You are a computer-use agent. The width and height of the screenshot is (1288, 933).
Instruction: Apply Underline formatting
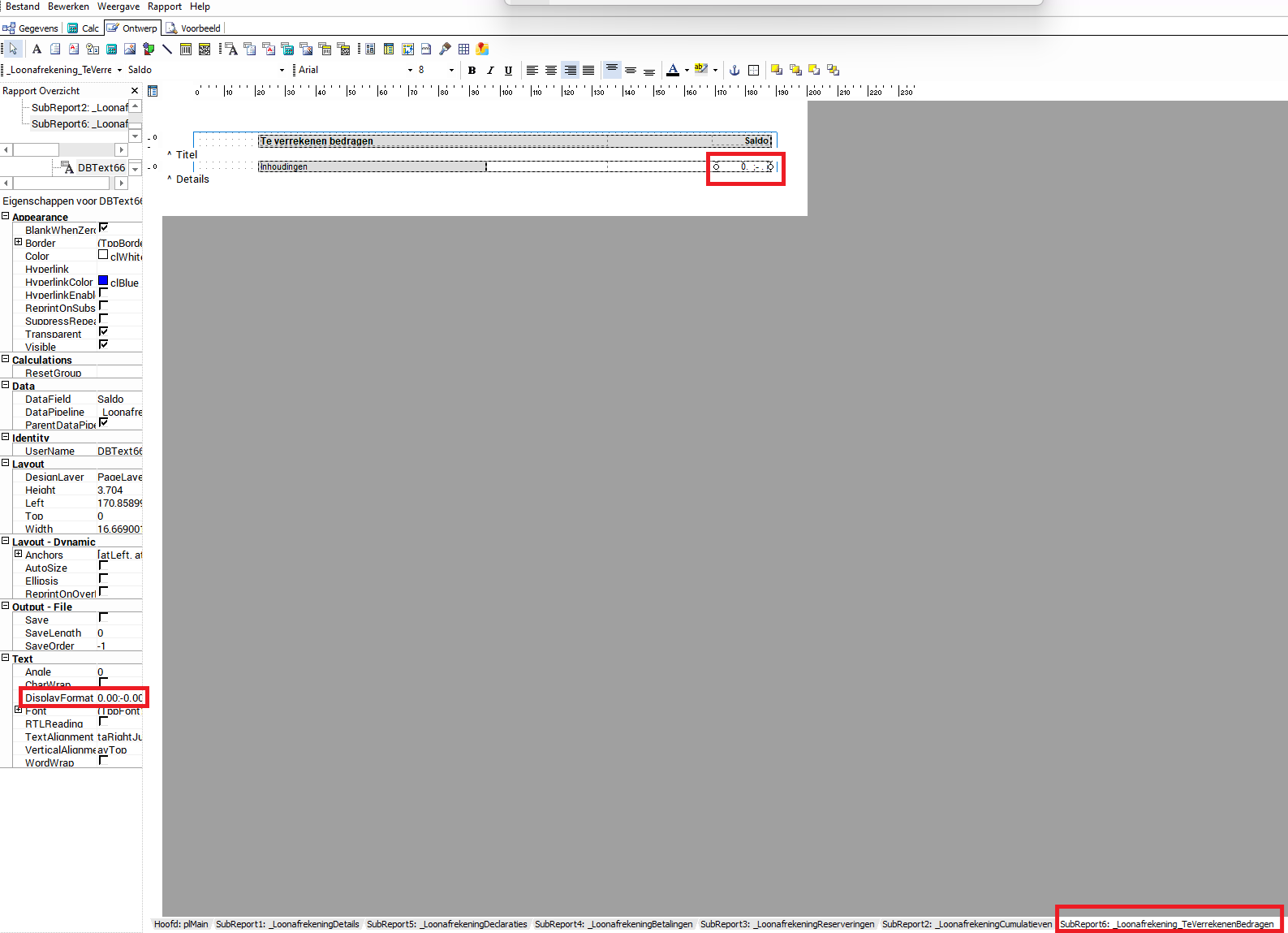pyautogui.click(x=508, y=71)
